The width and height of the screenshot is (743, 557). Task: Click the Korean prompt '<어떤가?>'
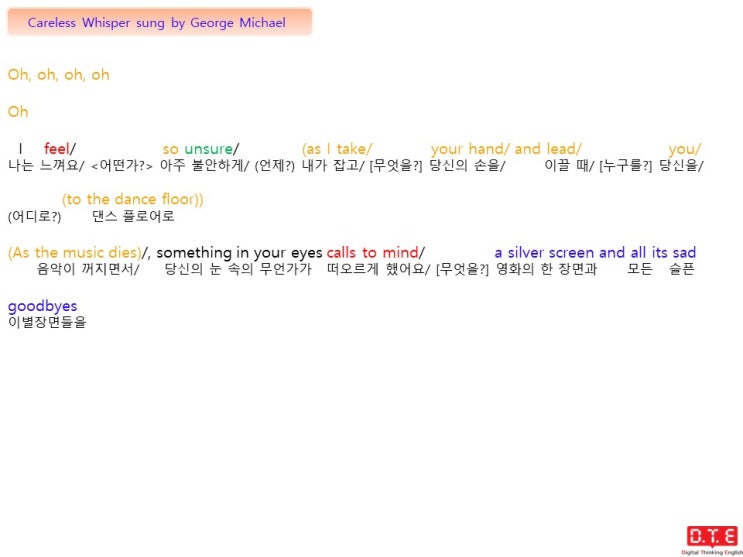pos(122,166)
